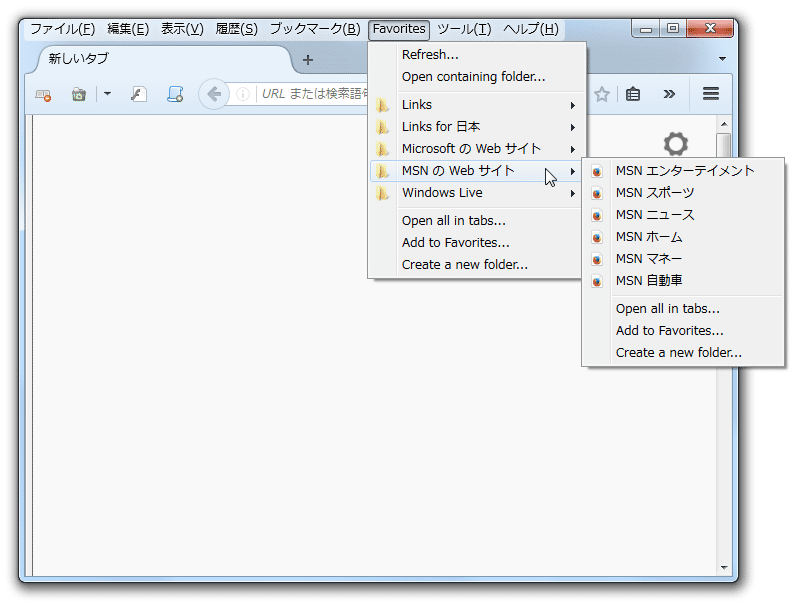794x604 pixels.
Task: Open the ファイル(F) menu
Action: 62,29
